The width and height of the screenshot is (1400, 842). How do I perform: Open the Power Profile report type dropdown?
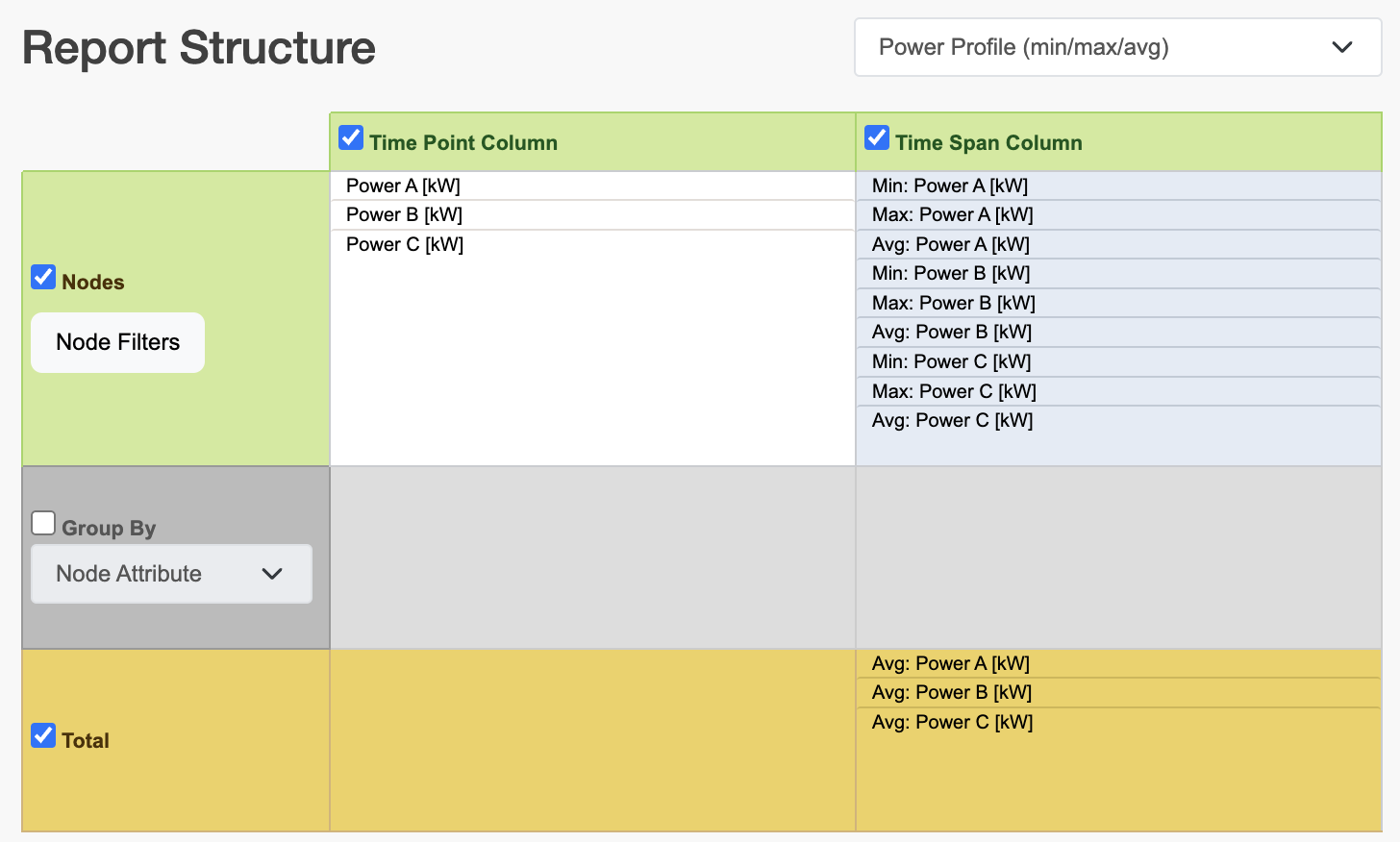(1117, 47)
